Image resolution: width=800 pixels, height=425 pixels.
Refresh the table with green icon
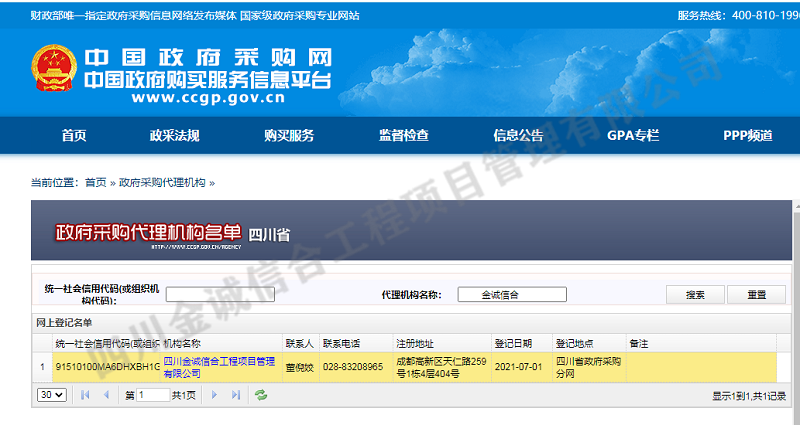[261, 395]
